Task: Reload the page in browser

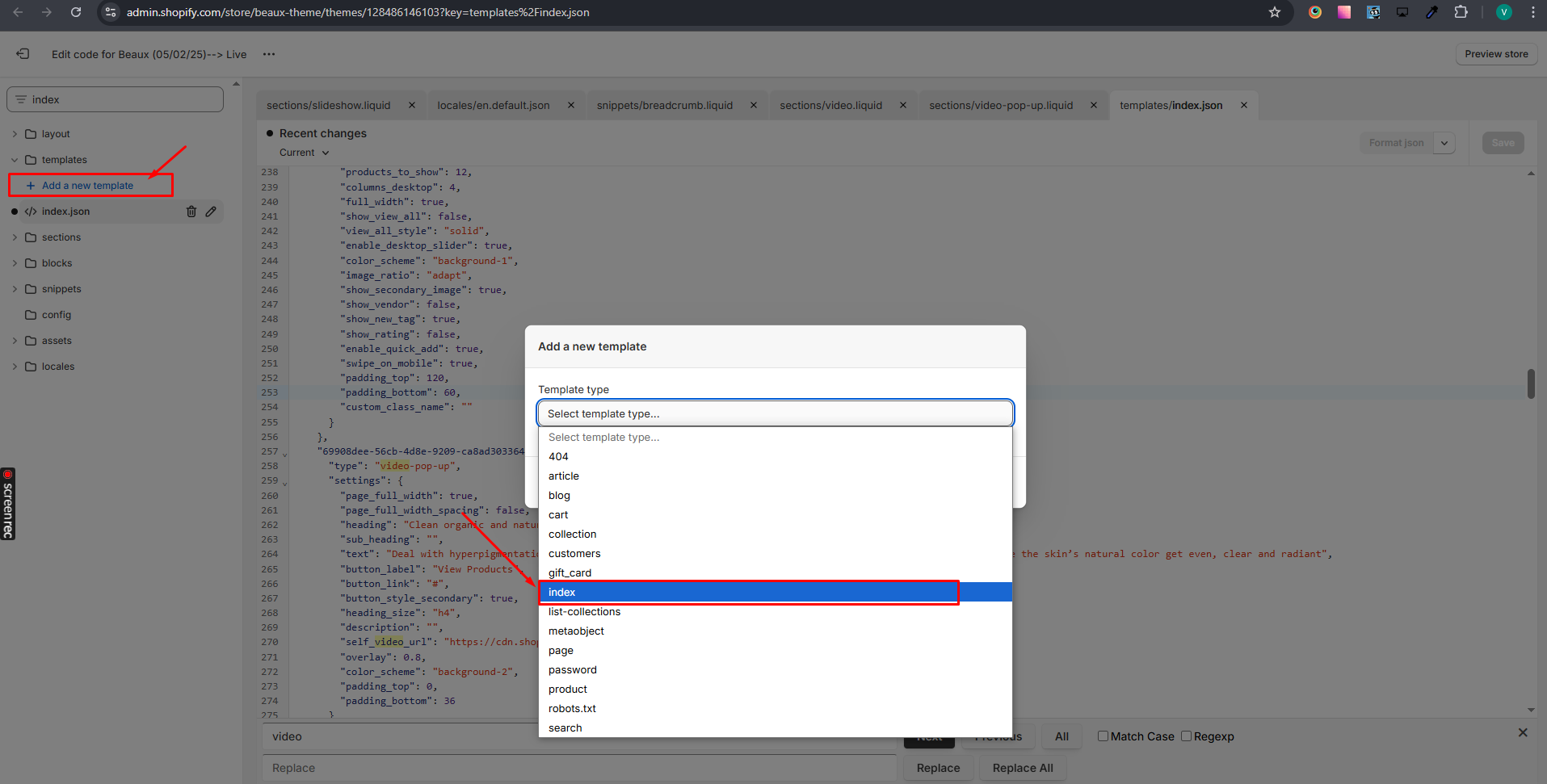Action: (76, 12)
